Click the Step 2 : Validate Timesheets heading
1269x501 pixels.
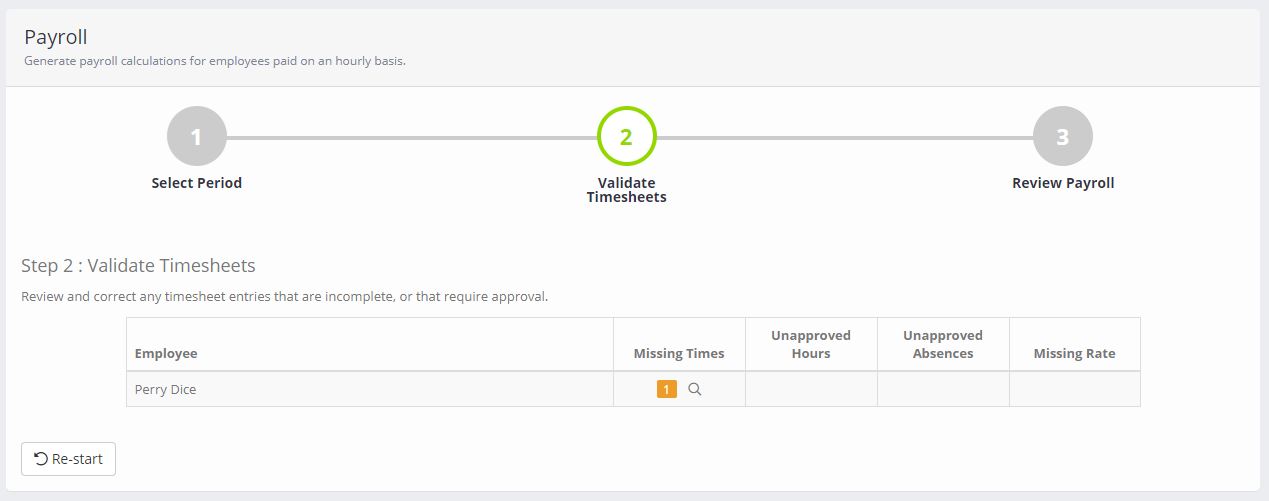pos(138,266)
